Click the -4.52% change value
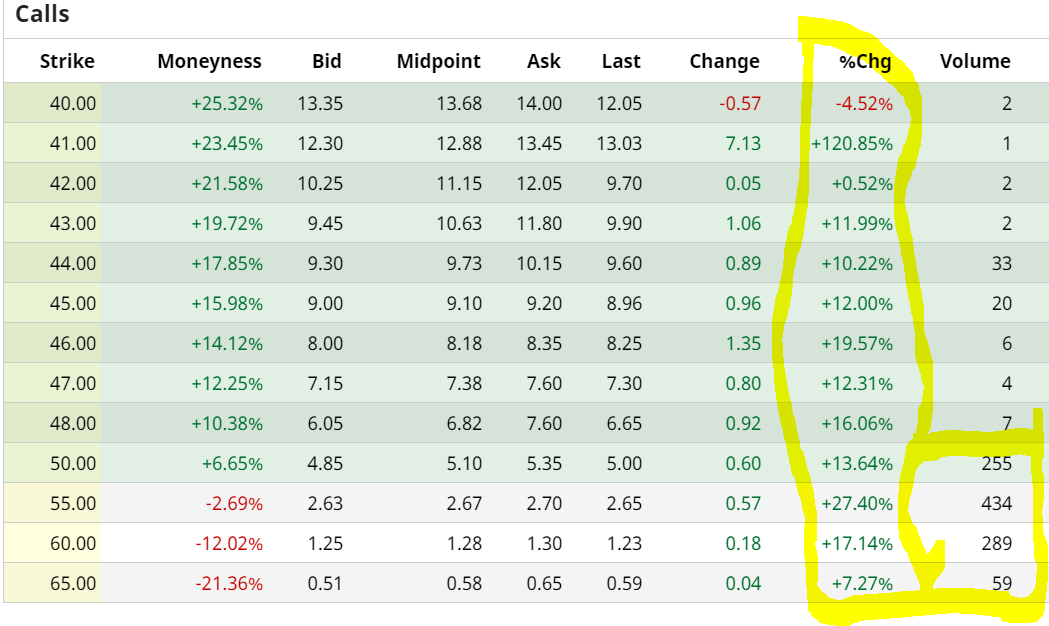 coord(864,103)
